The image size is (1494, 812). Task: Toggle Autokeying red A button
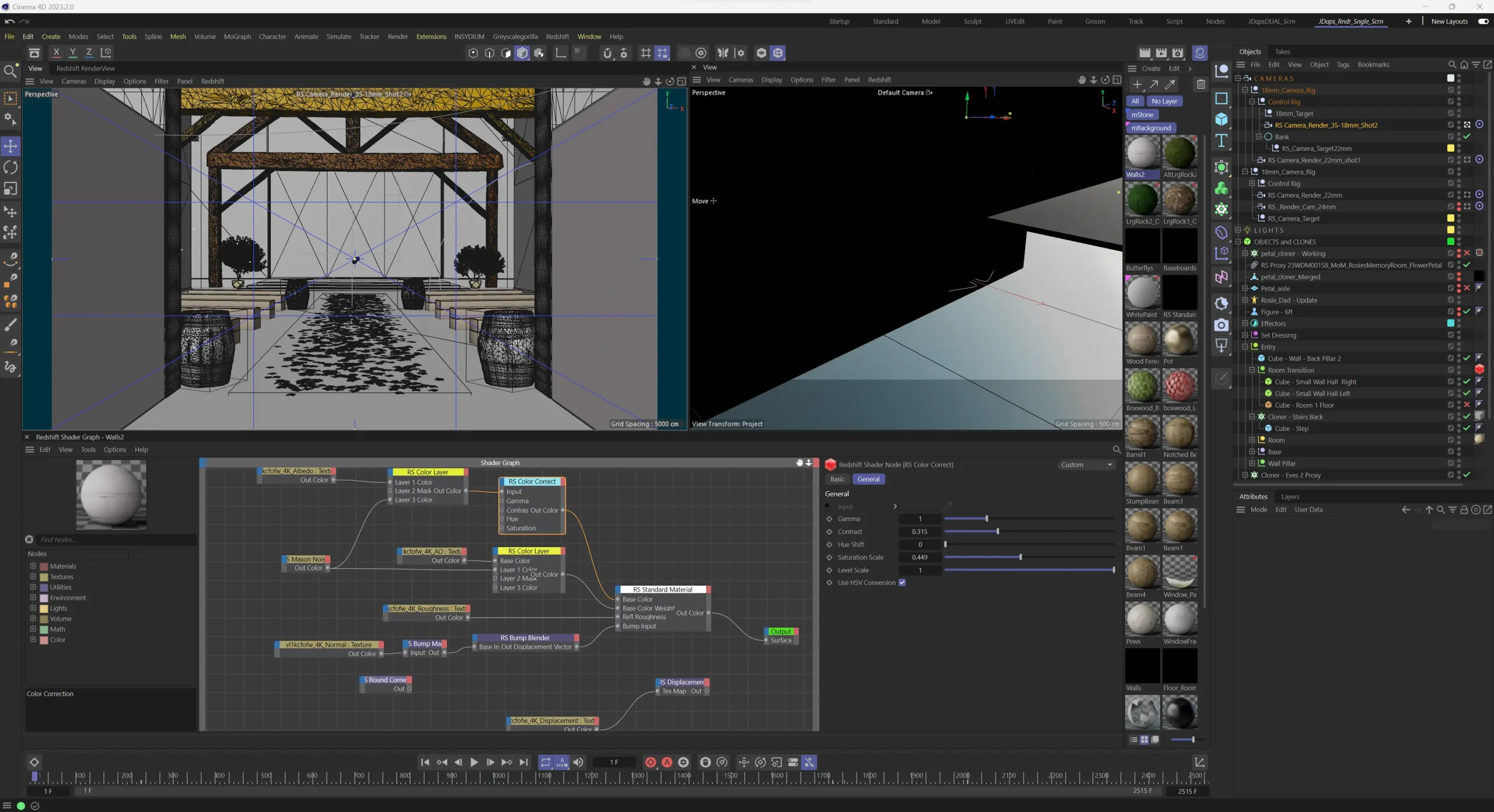666,762
